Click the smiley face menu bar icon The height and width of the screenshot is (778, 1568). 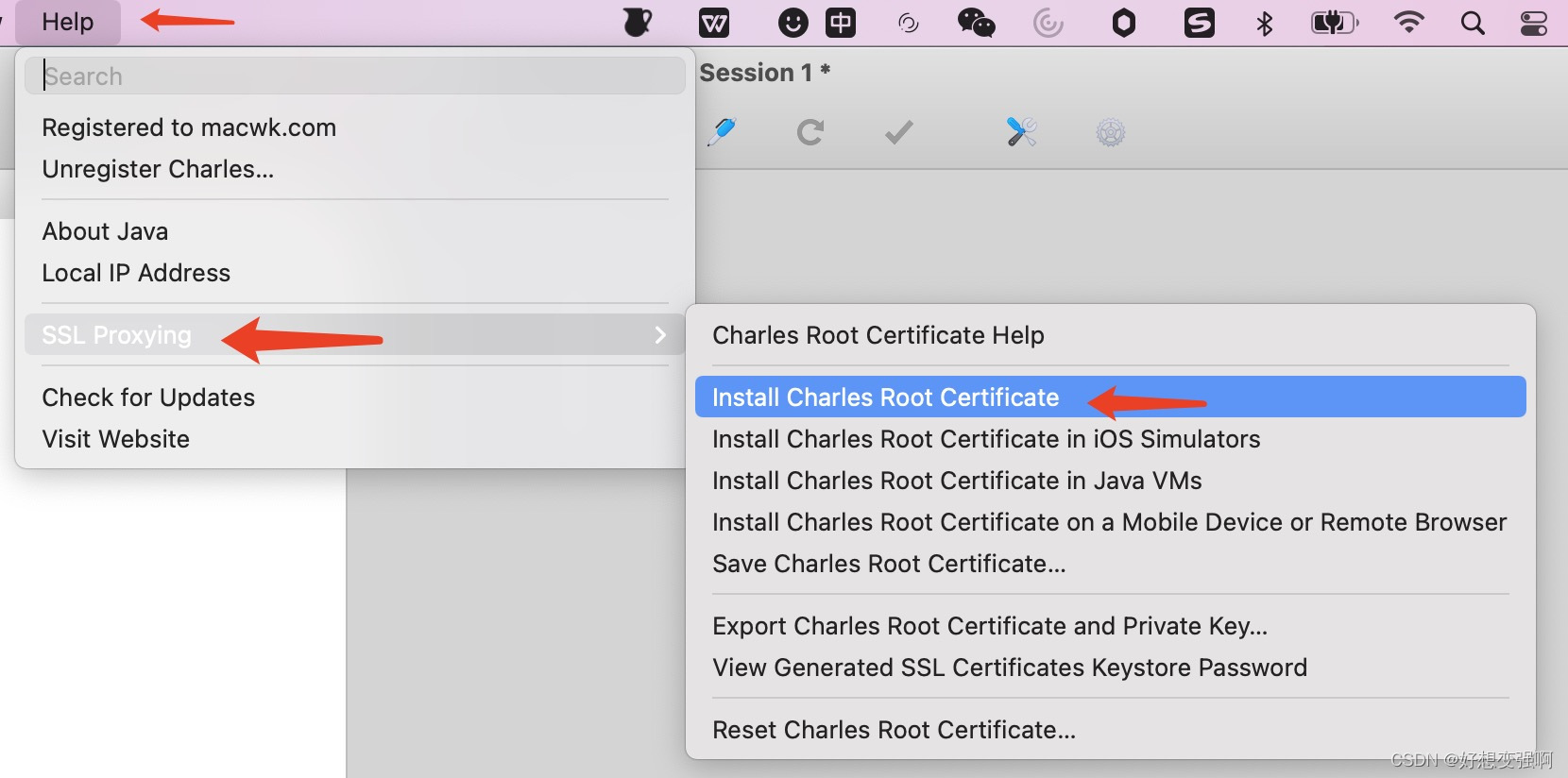(x=793, y=23)
